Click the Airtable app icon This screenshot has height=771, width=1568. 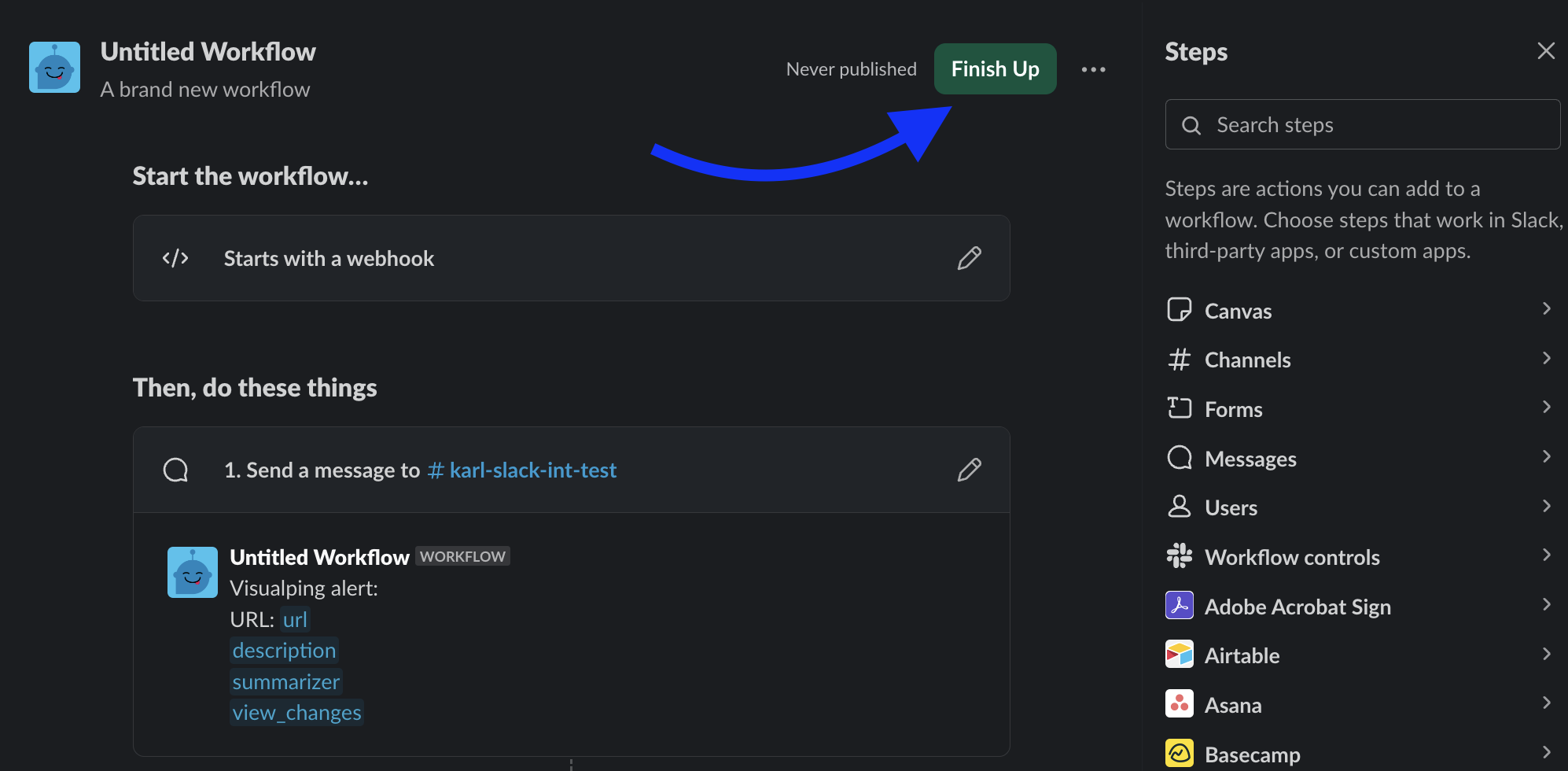pyautogui.click(x=1179, y=655)
